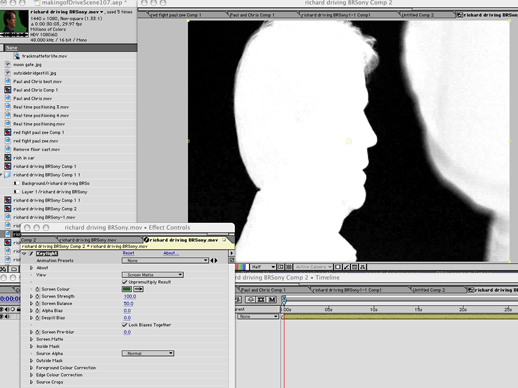The width and height of the screenshot is (518, 388).
Task: Expand the Screen Matte property group
Action: point(32,339)
